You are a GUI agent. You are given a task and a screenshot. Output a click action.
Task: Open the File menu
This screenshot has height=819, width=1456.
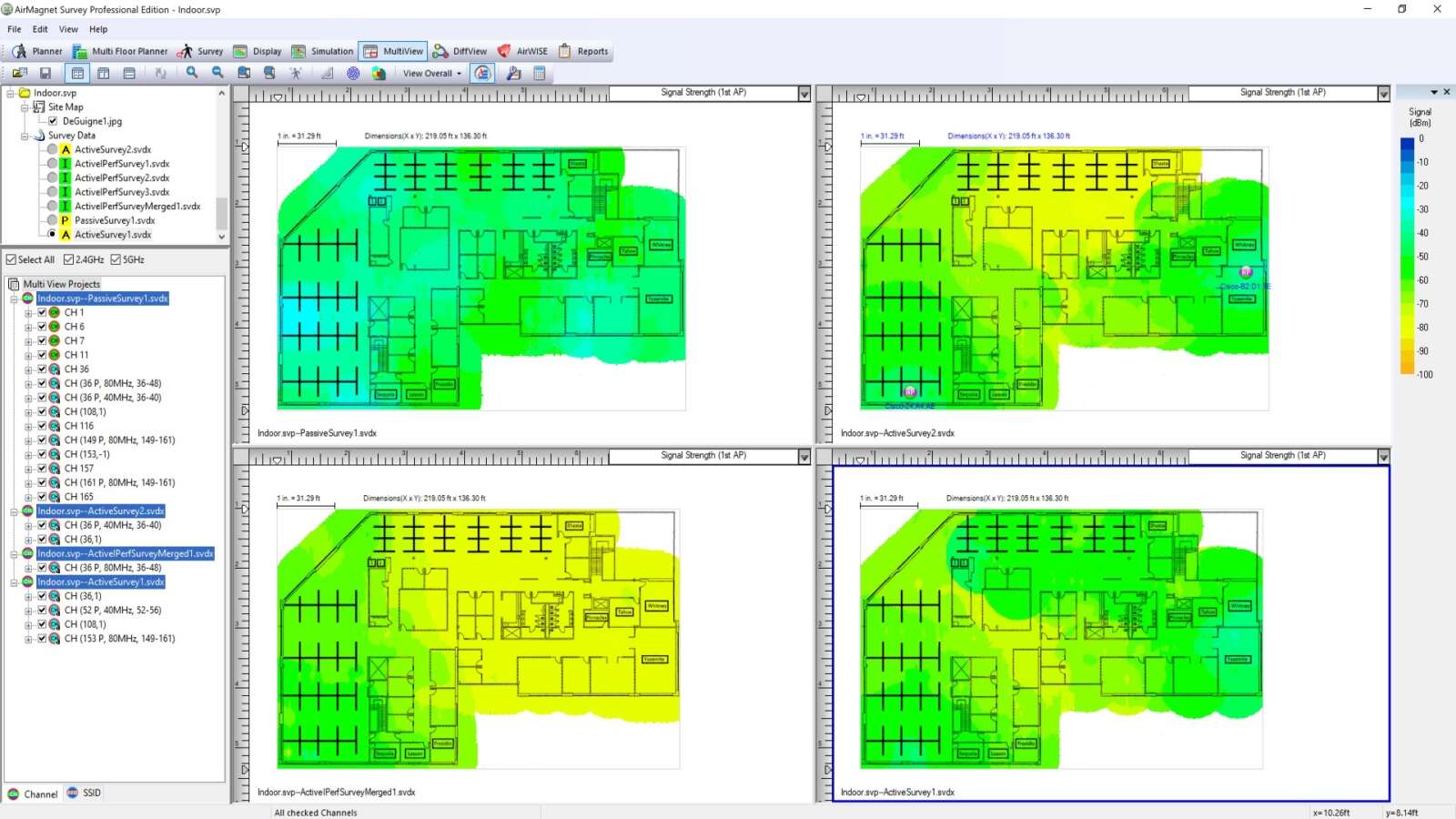pyautogui.click(x=15, y=29)
